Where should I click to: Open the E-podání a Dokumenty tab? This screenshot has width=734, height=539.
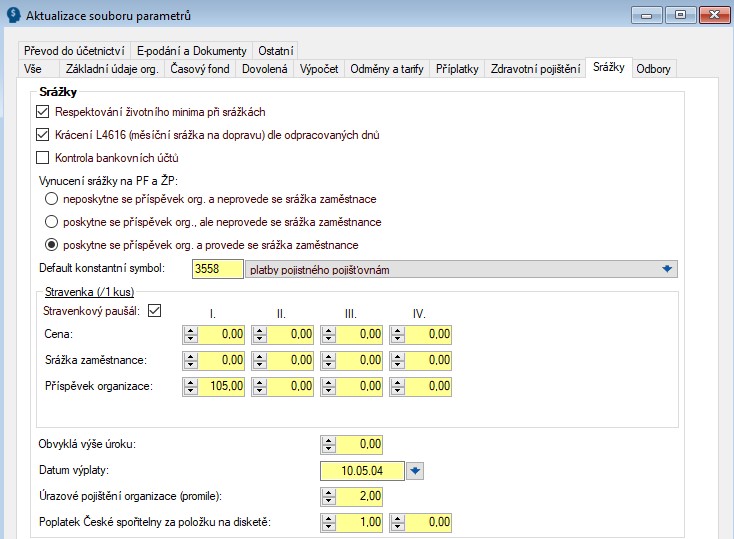[191, 51]
